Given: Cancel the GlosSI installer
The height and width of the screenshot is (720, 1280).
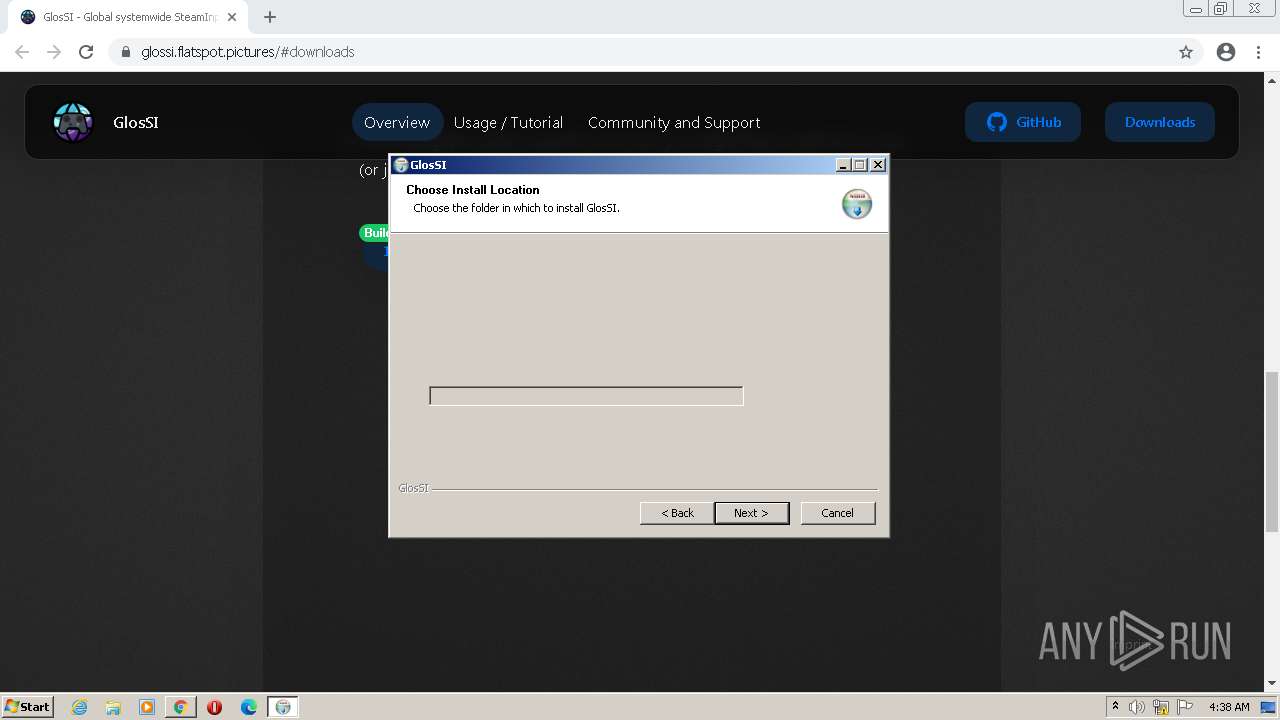Looking at the screenshot, I should 837,513.
